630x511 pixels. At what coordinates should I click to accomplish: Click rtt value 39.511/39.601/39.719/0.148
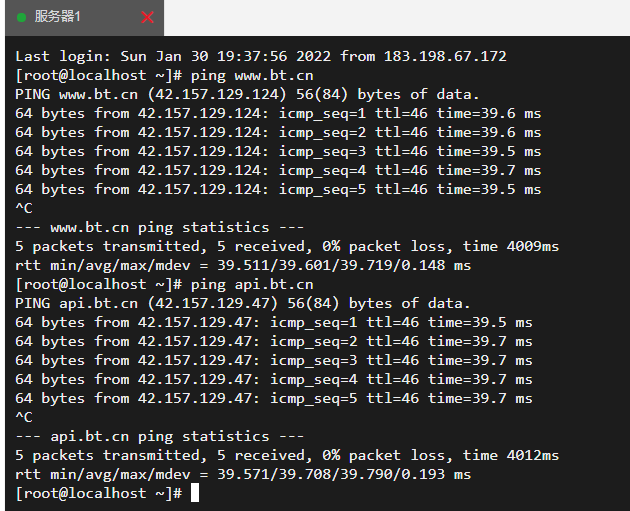click(331, 265)
